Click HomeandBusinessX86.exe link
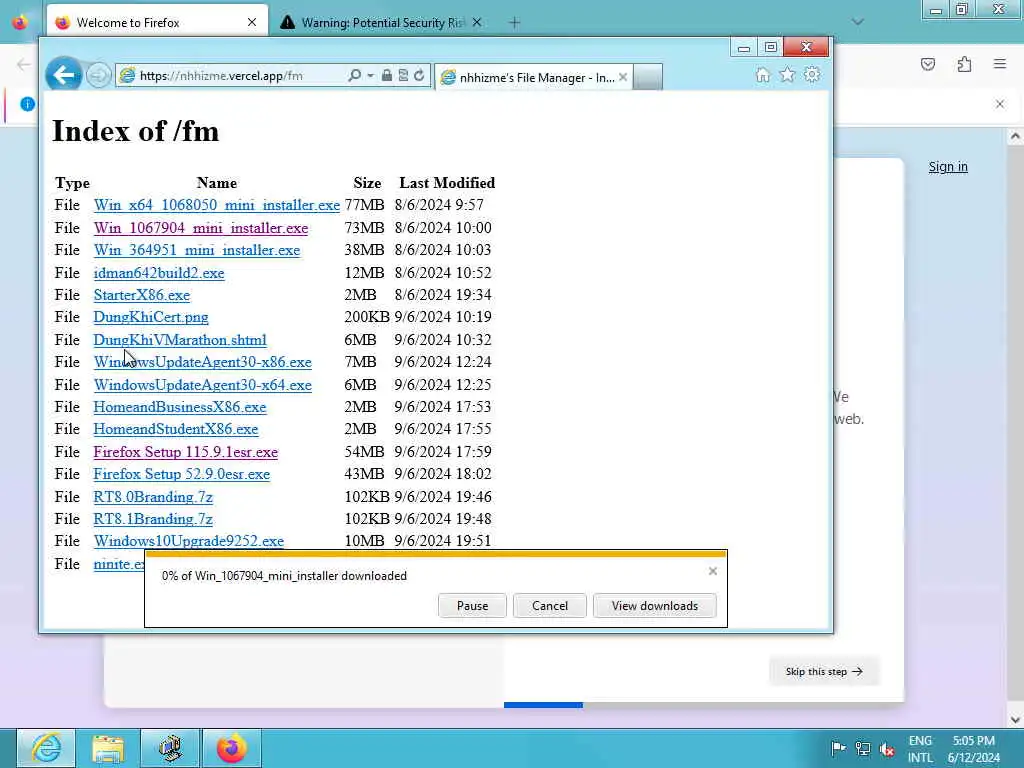The height and width of the screenshot is (768, 1024). point(180,408)
